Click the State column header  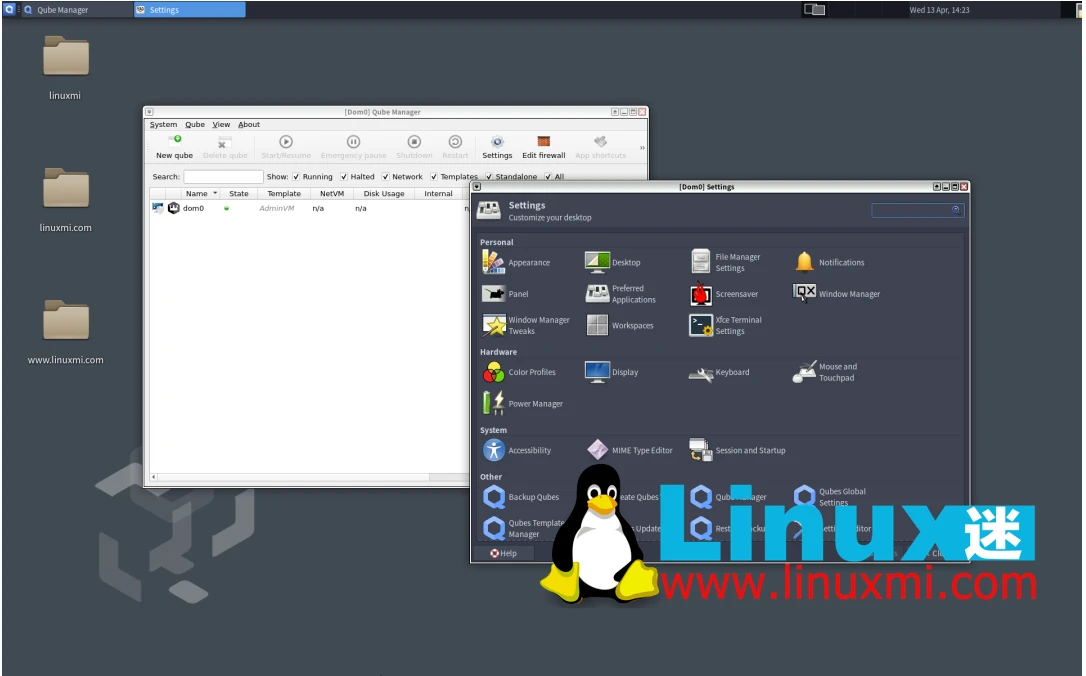click(x=239, y=194)
